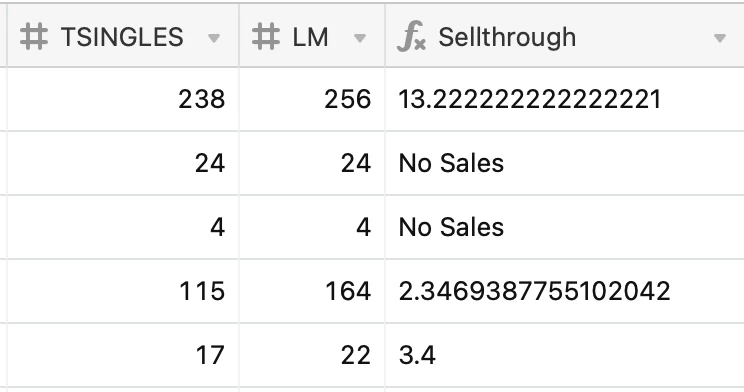Click the number icon beside TSINGLES
744x392 pixels.
(x=34, y=37)
